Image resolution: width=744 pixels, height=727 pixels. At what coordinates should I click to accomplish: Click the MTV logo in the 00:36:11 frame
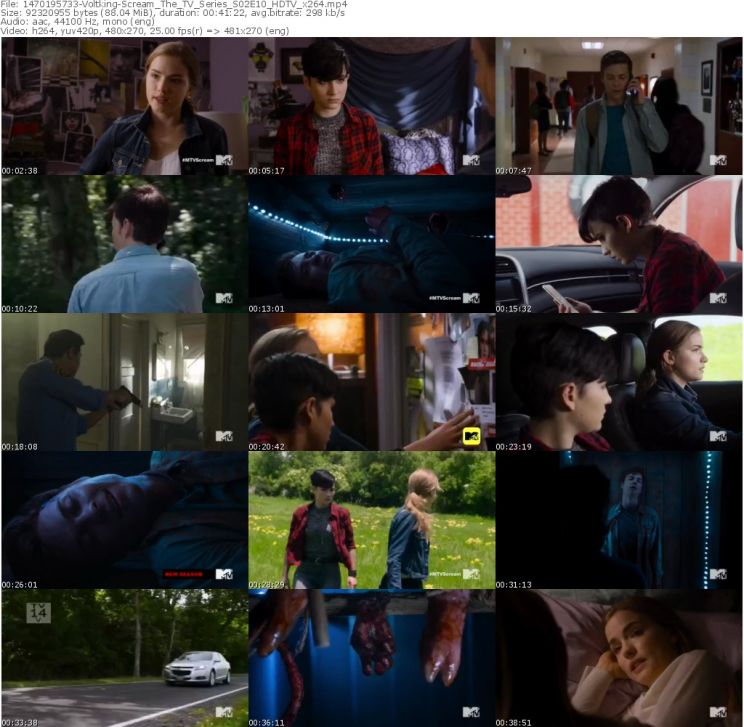pyautogui.click(x=471, y=712)
